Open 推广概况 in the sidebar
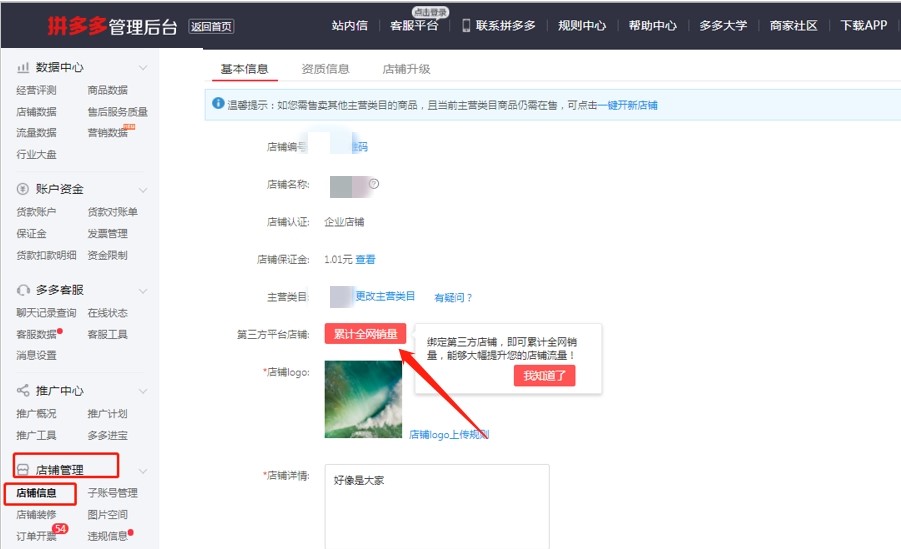 tap(36, 413)
